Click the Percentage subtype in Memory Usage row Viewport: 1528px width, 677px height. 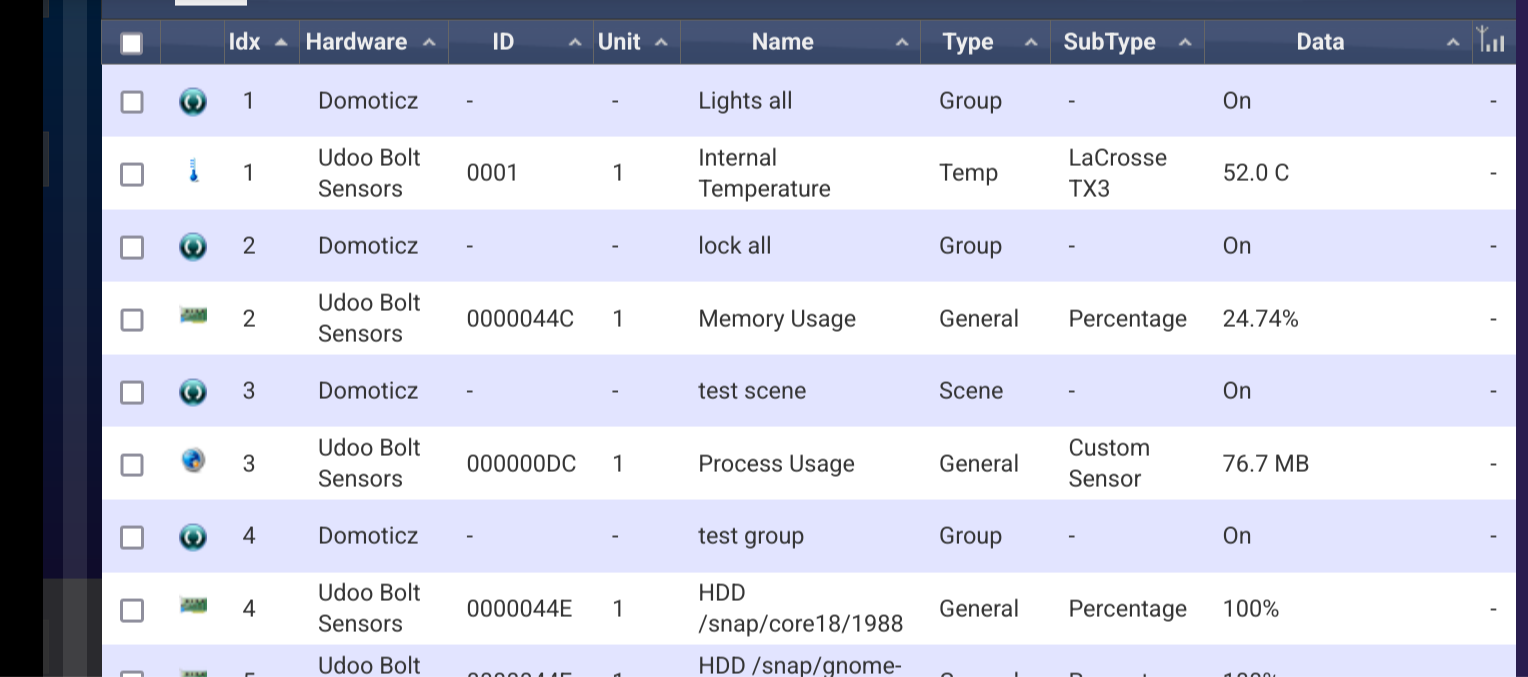(x=1127, y=319)
